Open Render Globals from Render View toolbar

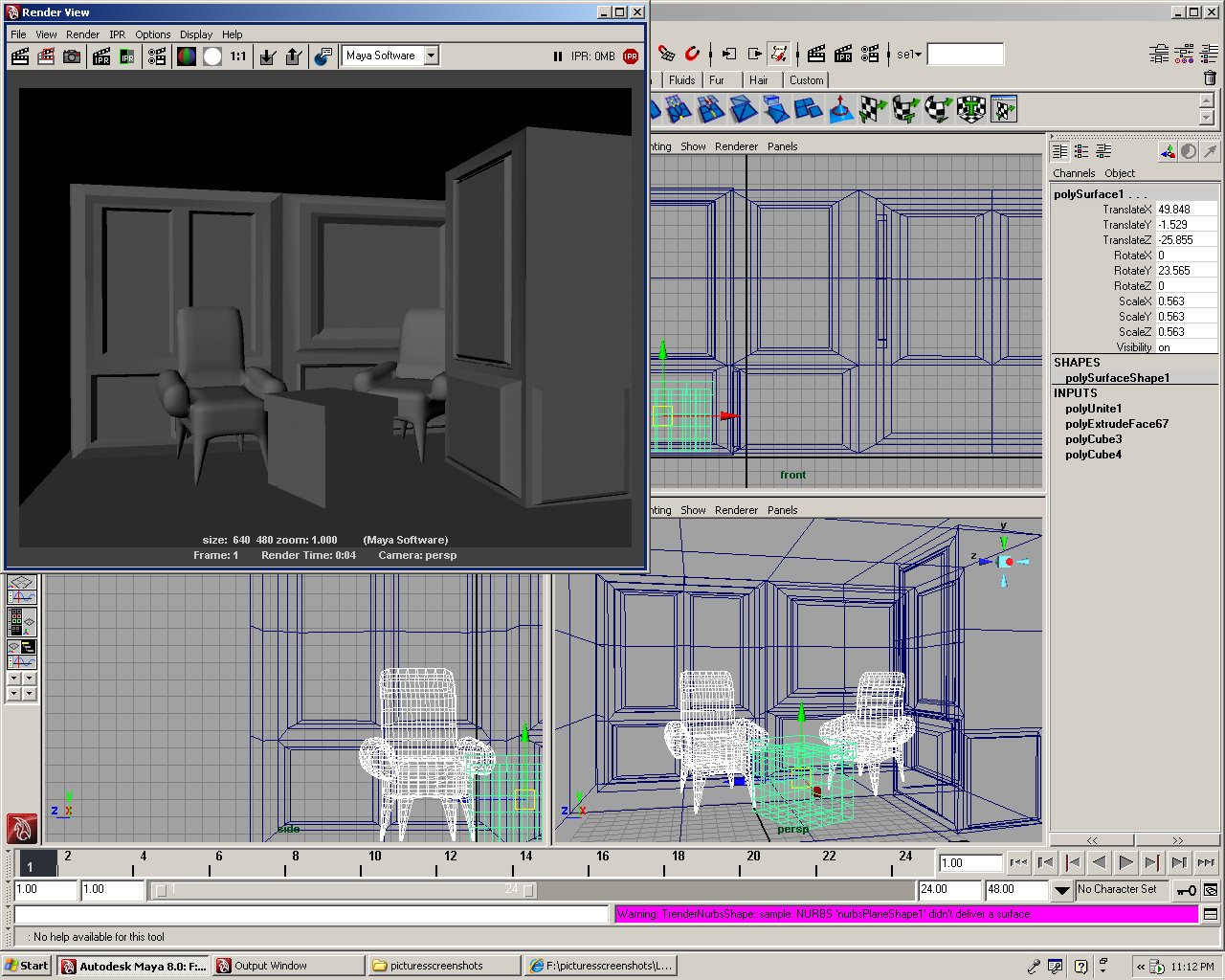157,56
